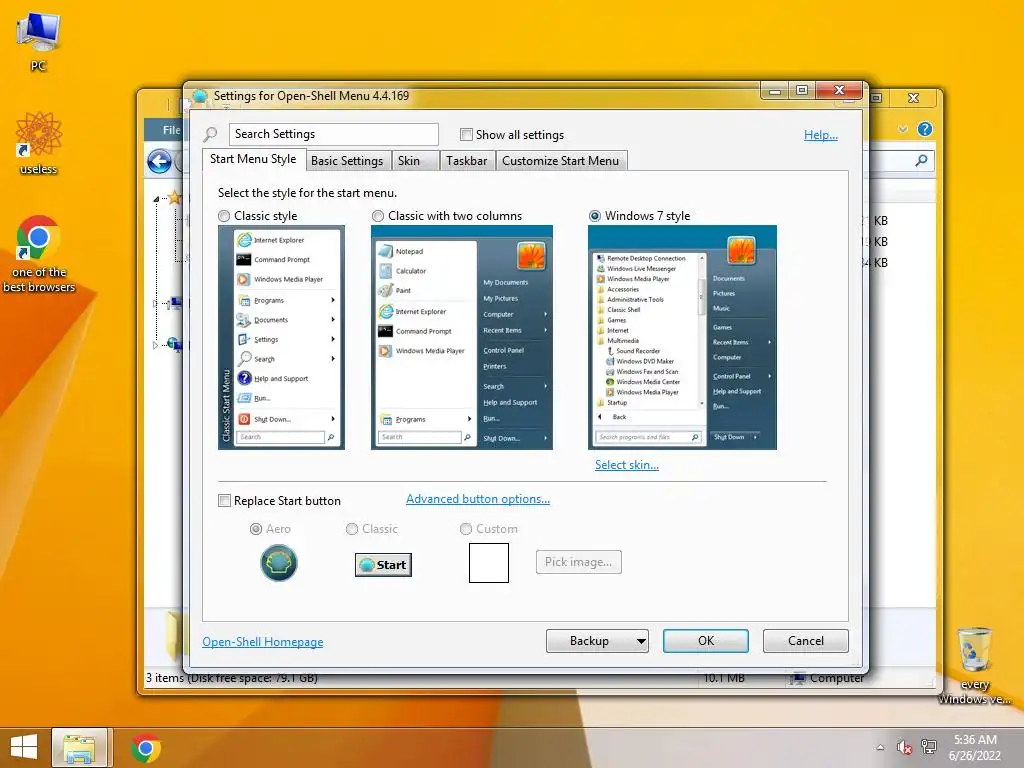Click the empty Custom button image box

(488, 563)
